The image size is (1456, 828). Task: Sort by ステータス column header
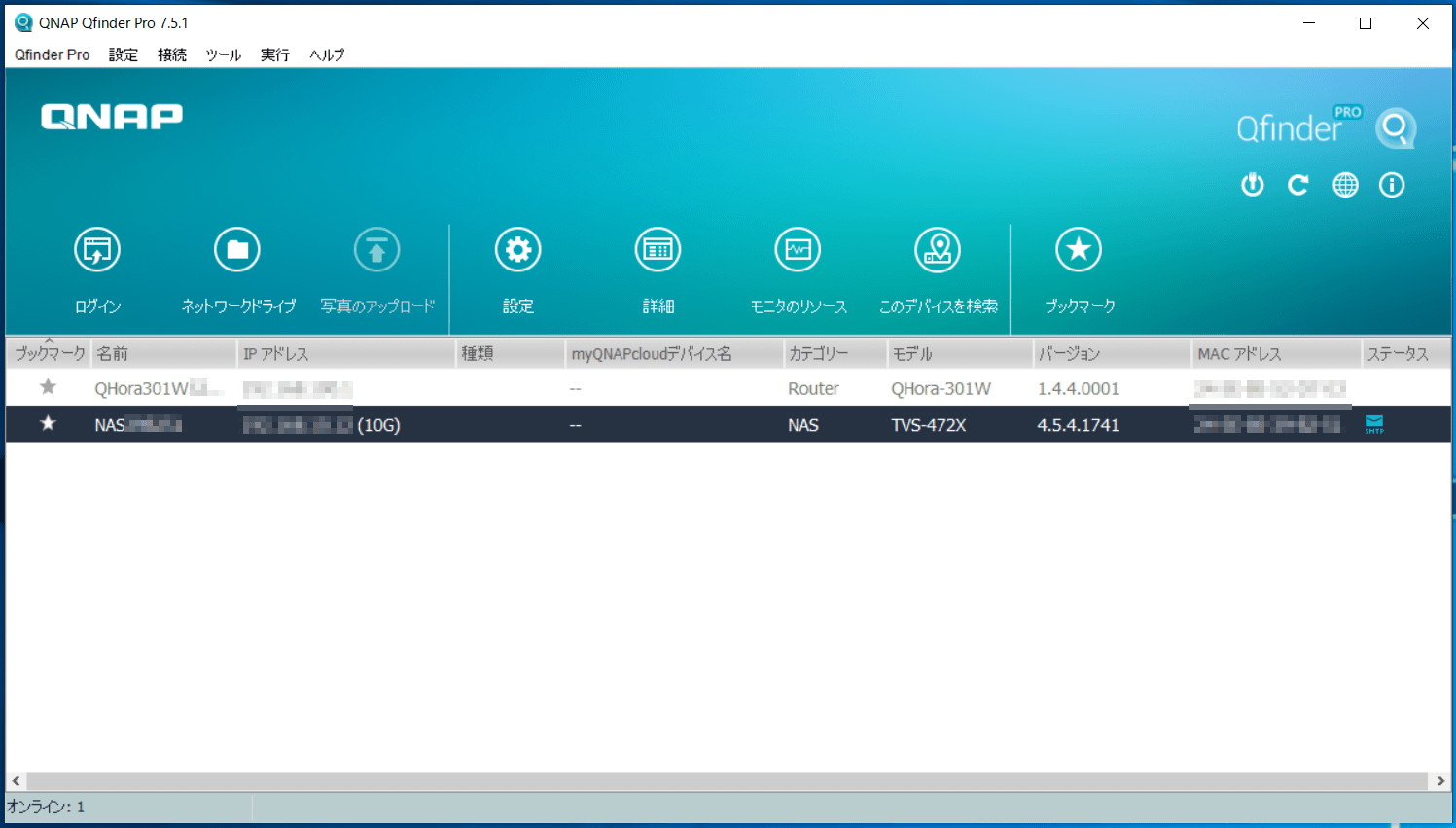tap(1405, 353)
